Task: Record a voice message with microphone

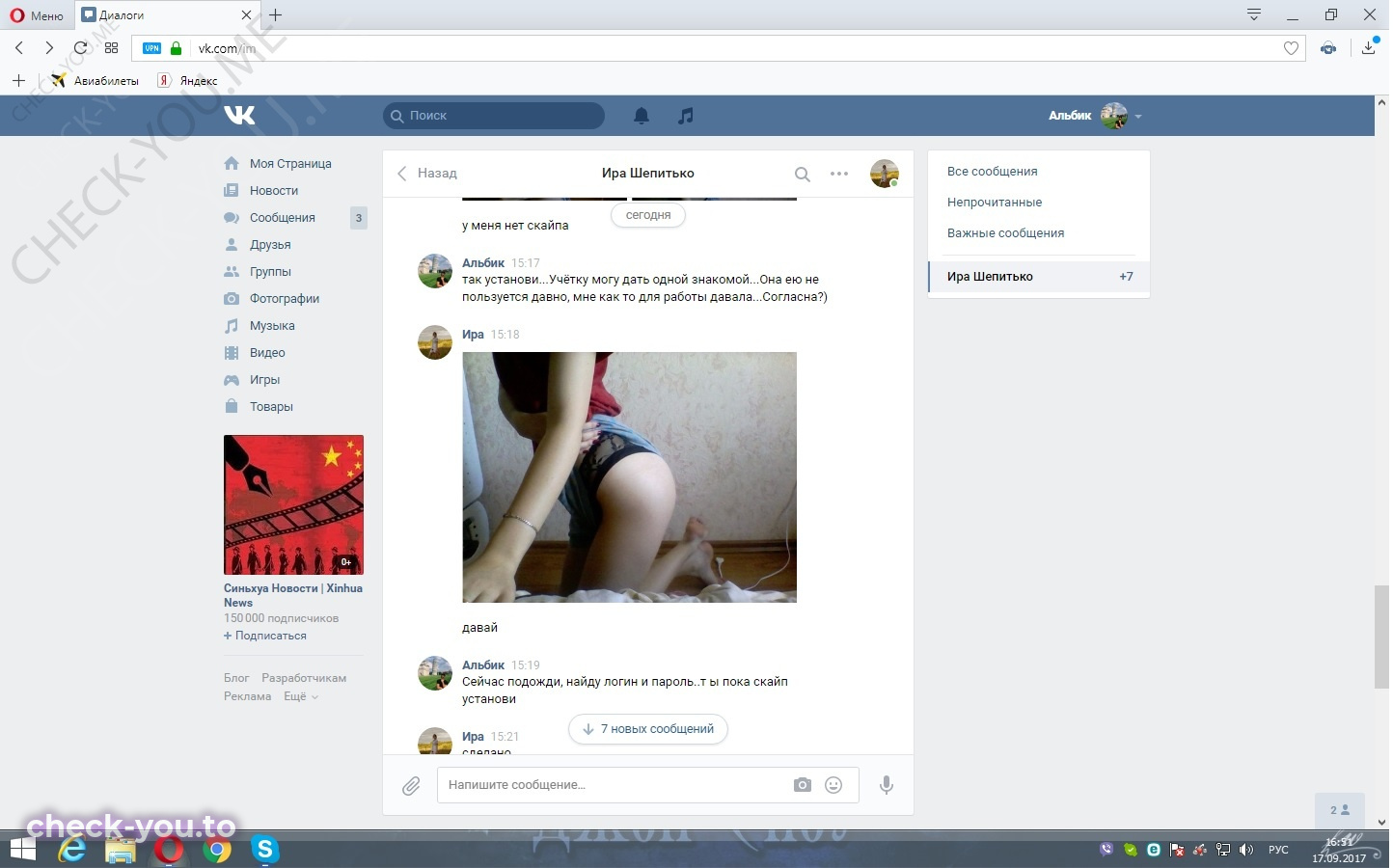Action: [887, 785]
